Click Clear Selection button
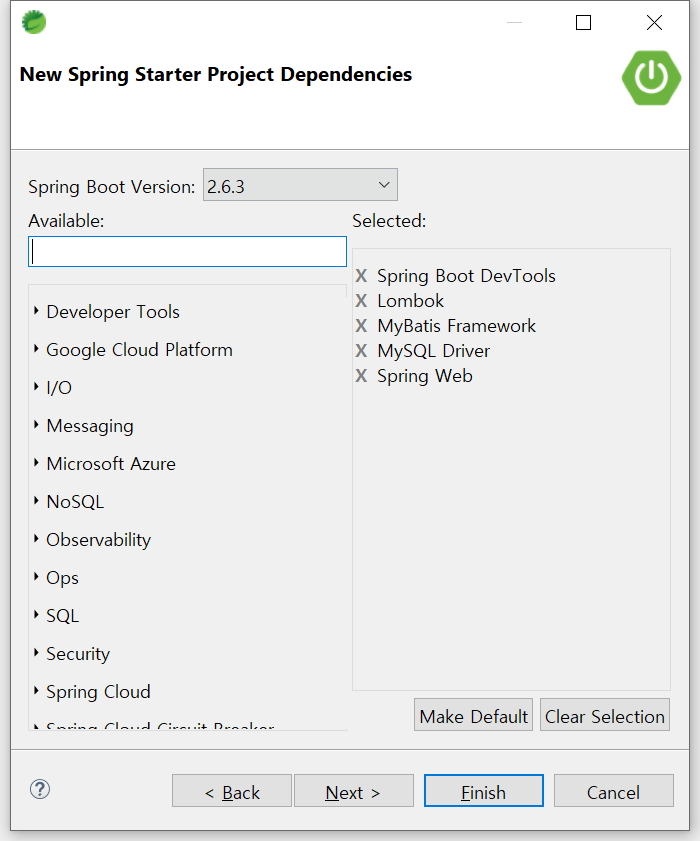 coord(604,716)
